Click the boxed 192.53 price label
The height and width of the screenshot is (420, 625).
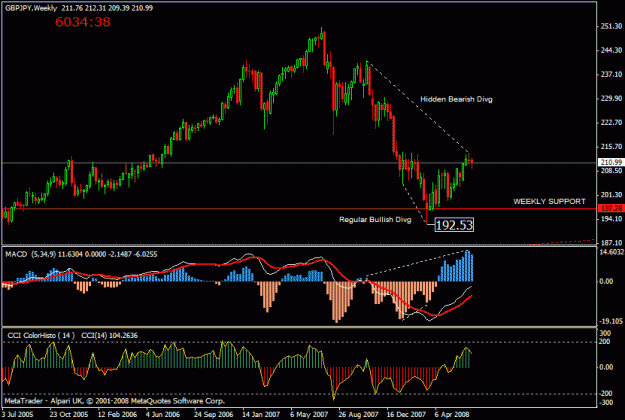[454, 225]
